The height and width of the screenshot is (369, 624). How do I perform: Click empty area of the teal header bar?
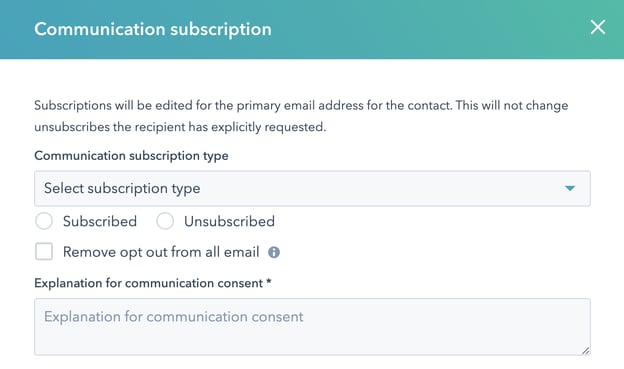point(430,29)
